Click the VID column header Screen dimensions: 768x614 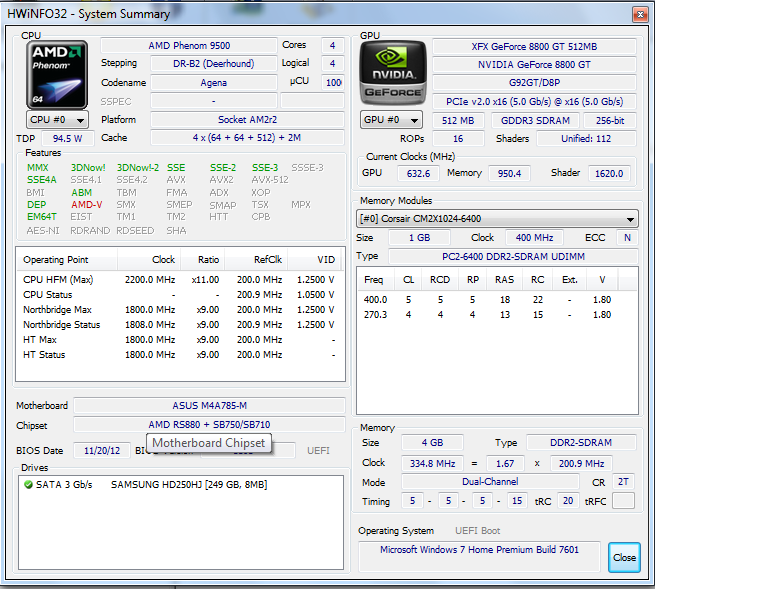316,260
